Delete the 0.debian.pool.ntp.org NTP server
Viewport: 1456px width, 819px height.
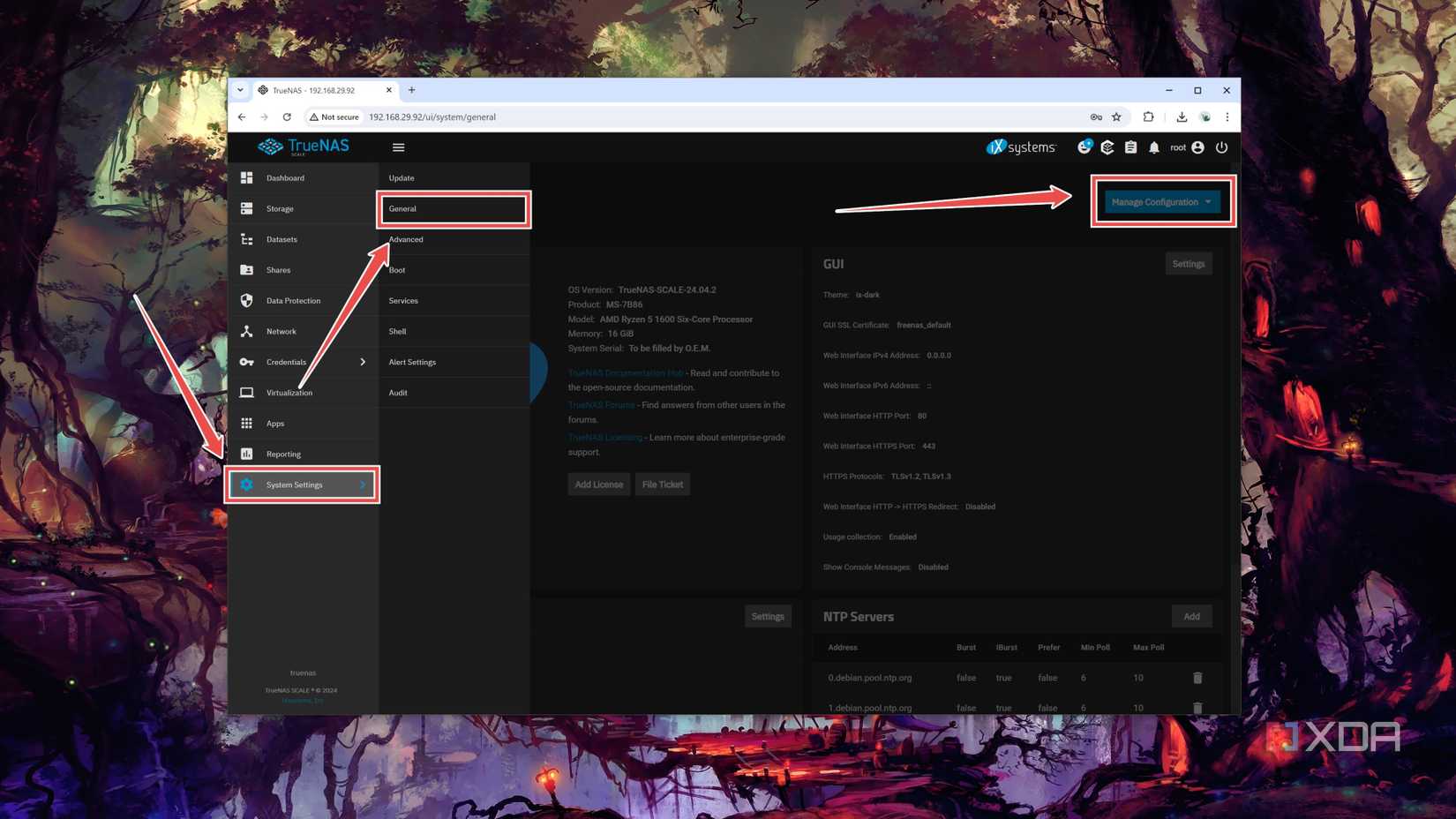click(x=1197, y=678)
